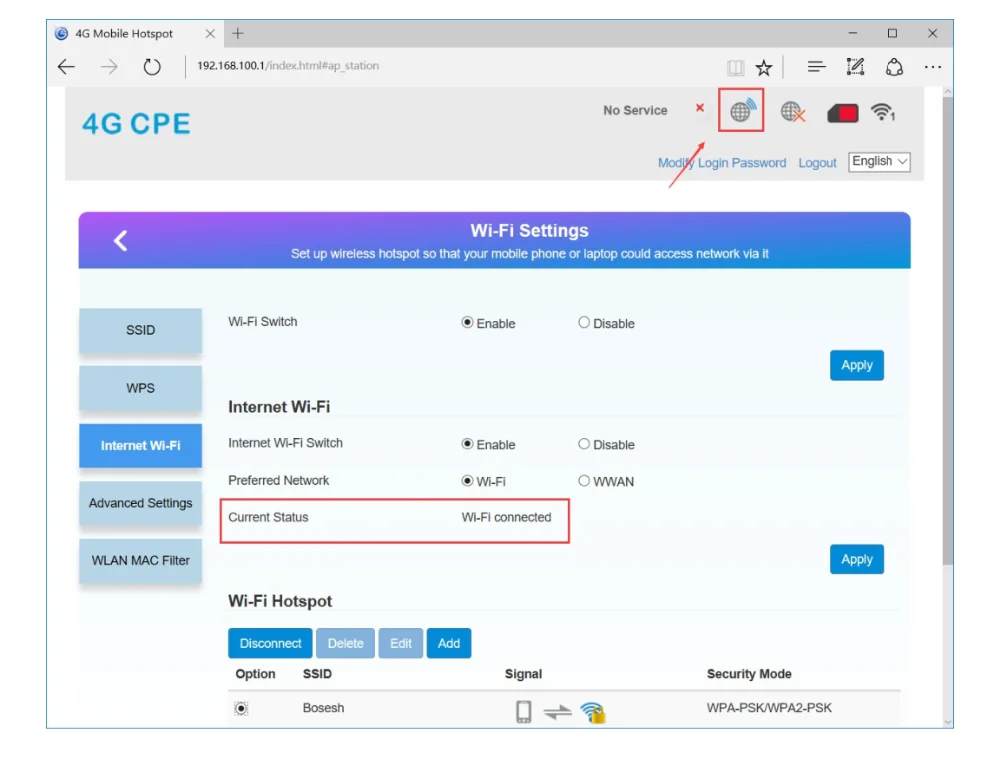Disable the Wi-Fi Switch
This screenshot has height=759, width=1000.
pos(584,323)
